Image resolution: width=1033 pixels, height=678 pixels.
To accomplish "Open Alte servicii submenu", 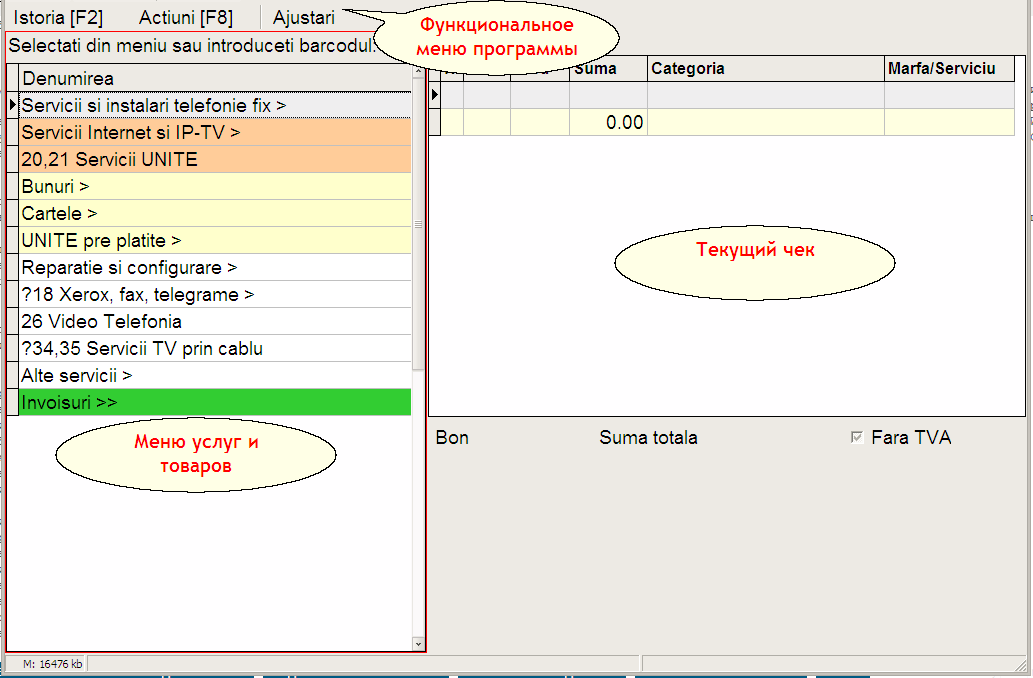I will [215, 376].
